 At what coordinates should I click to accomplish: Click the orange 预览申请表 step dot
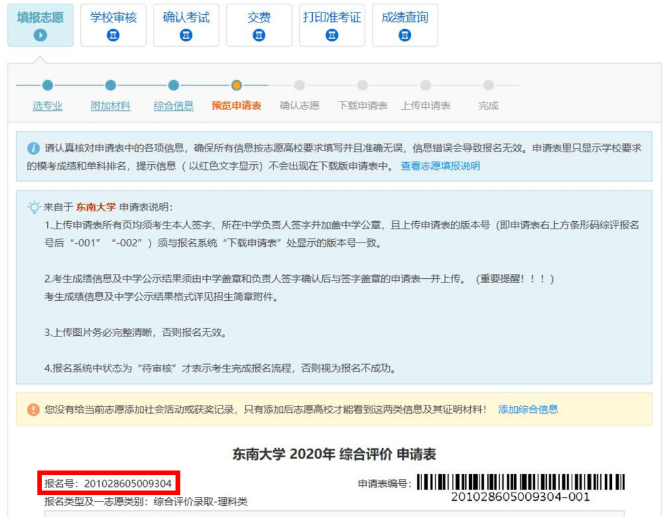coord(237,86)
